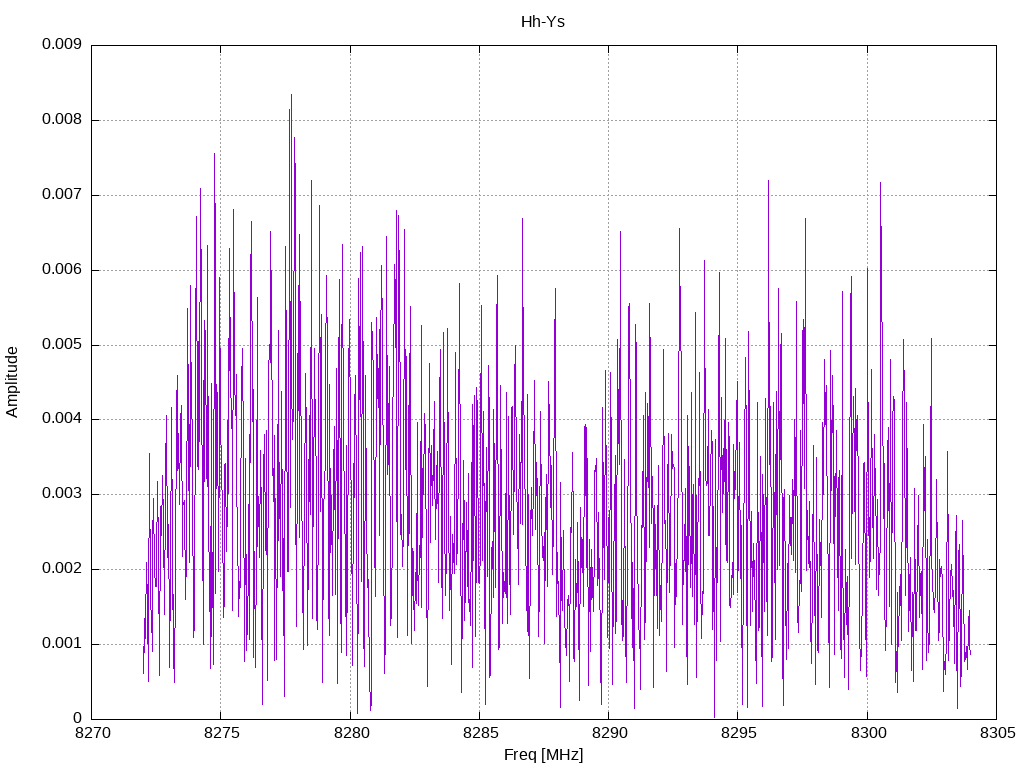Image resolution: width=1024 pixels, height=768 pixels.
Task: Click the 8300 x-axis tick label
Action: tap(869, 733)
